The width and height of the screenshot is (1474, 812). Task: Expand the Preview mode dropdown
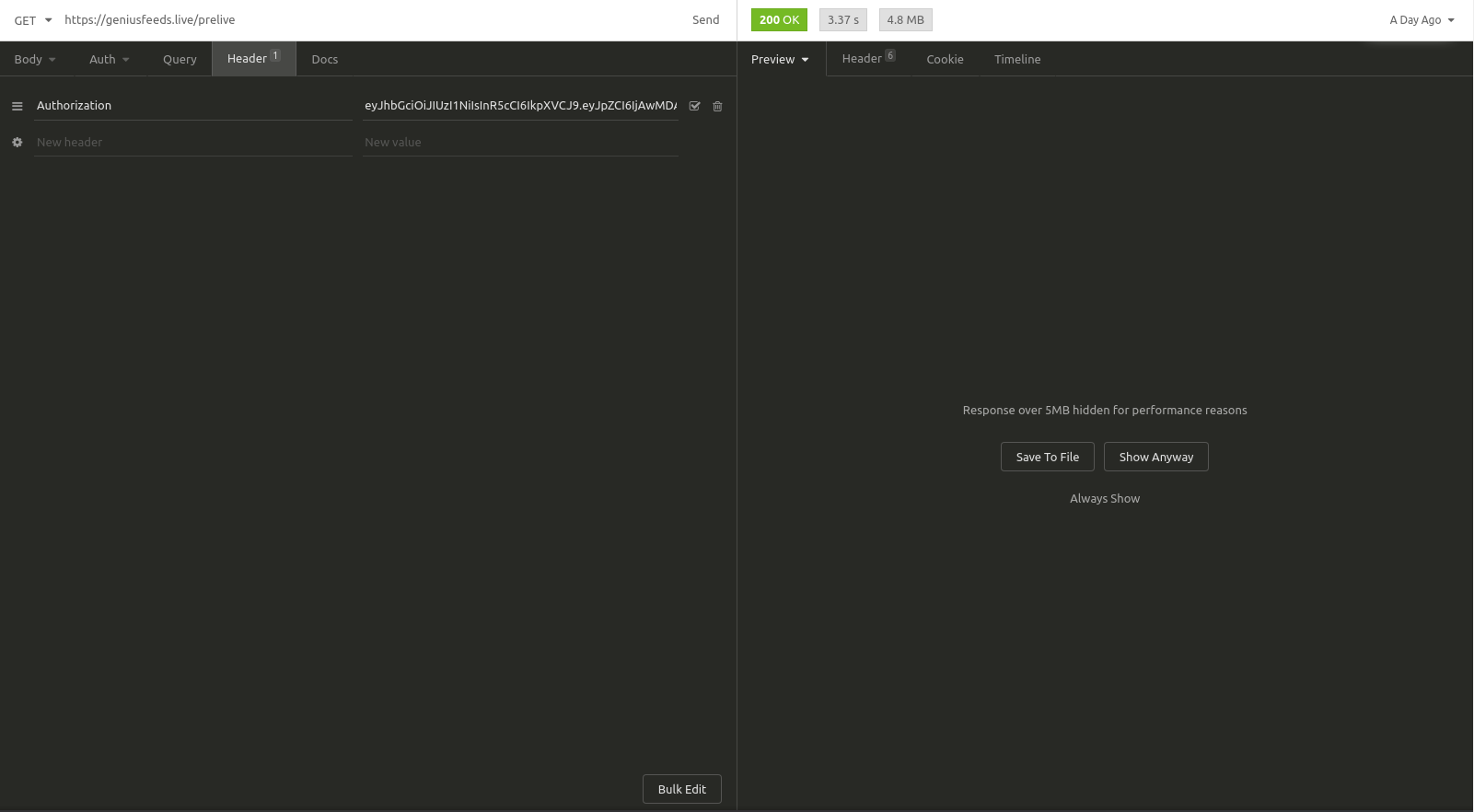pyautogui.click(x=780, y=59)
